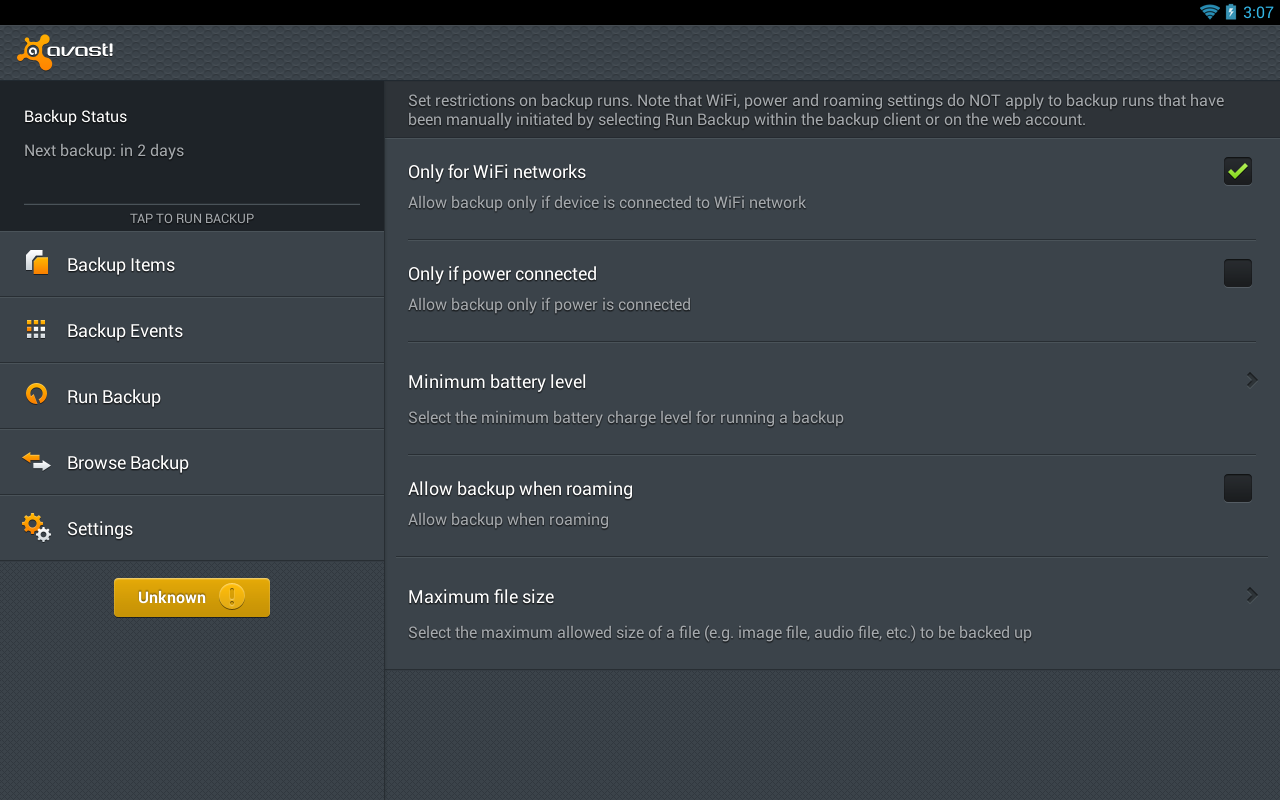Tap the battery status icon
This screenshot has width=1280, height=800.
(x=1231, y=12)
